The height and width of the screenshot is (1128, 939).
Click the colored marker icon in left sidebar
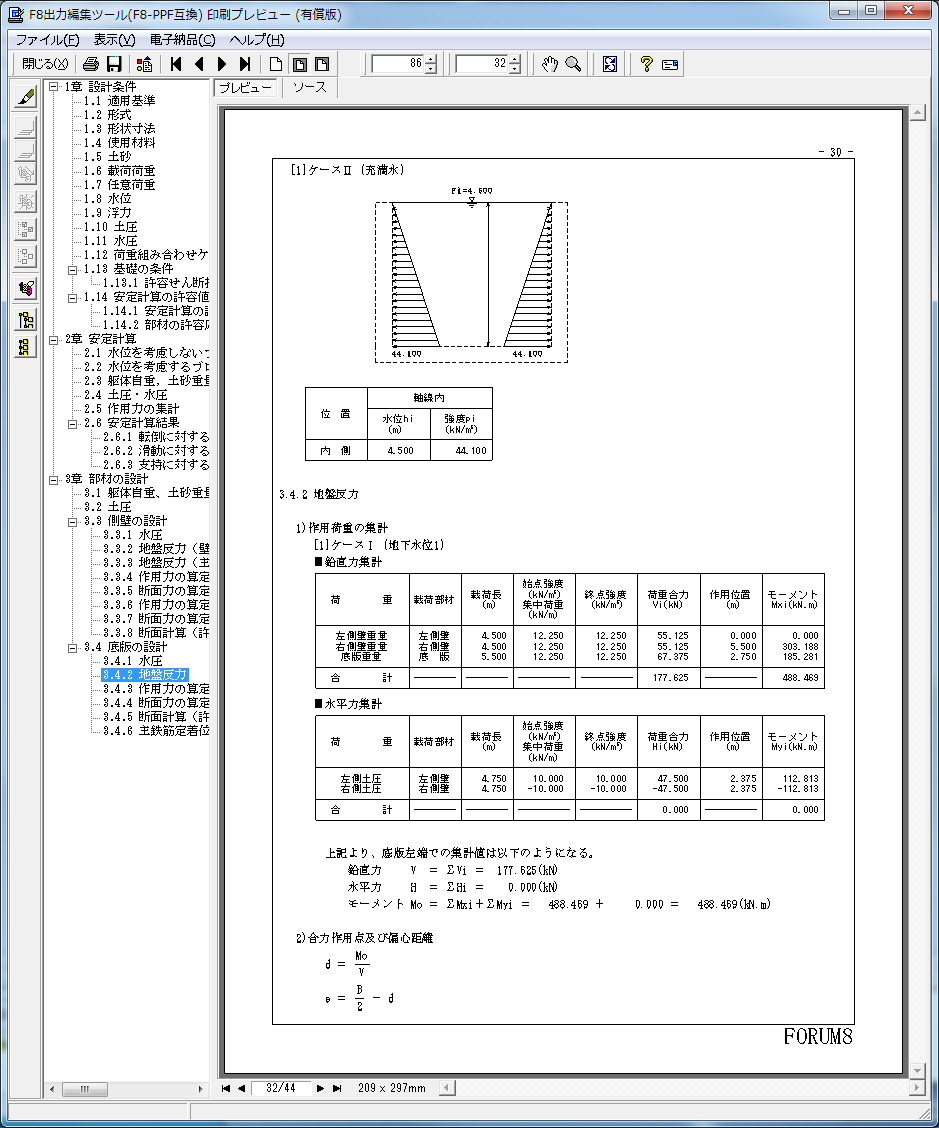pyautogui.click(x=25, y=288)
